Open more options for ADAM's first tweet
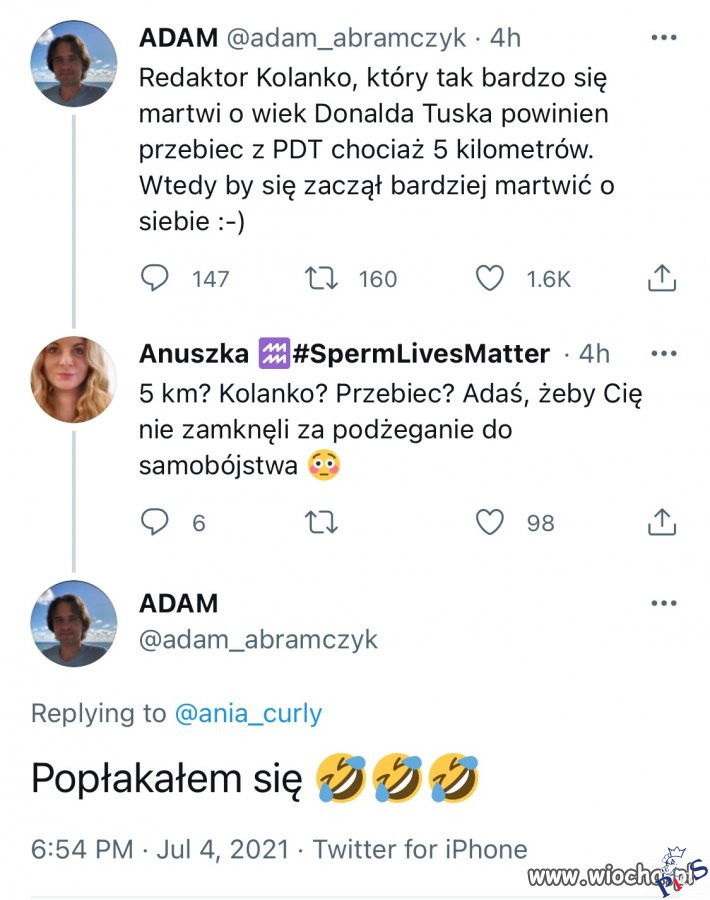Image resolution: width=710 pixels, height=900 pixels. [663, 38]
